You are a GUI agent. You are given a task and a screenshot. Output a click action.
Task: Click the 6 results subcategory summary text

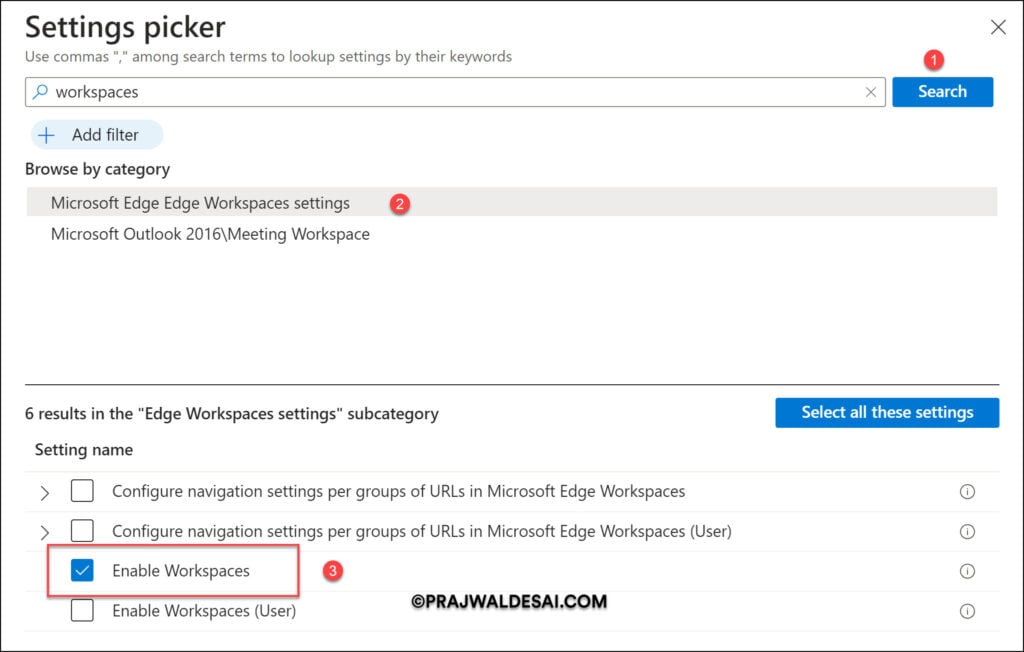(x=232, y=414)
